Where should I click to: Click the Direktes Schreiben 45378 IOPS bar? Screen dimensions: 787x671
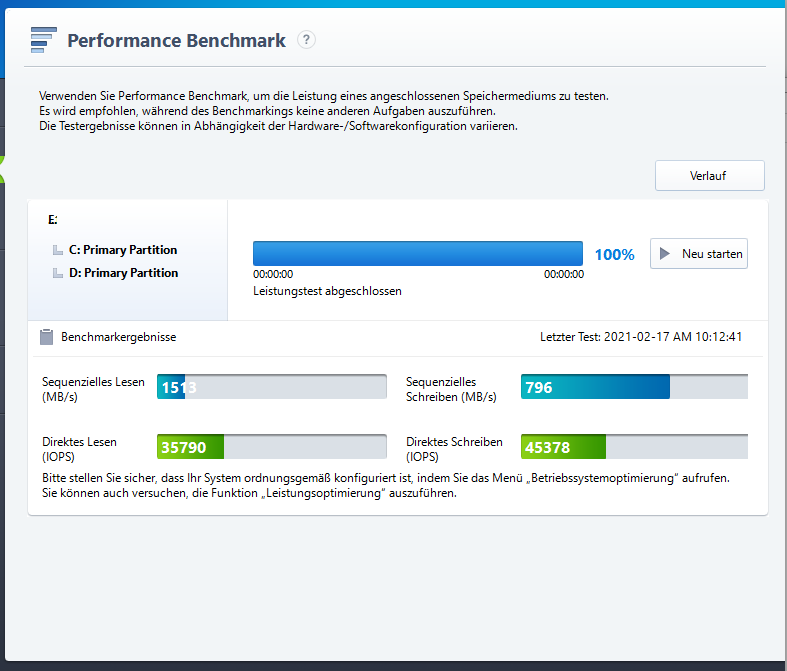(x=634, y=447)
